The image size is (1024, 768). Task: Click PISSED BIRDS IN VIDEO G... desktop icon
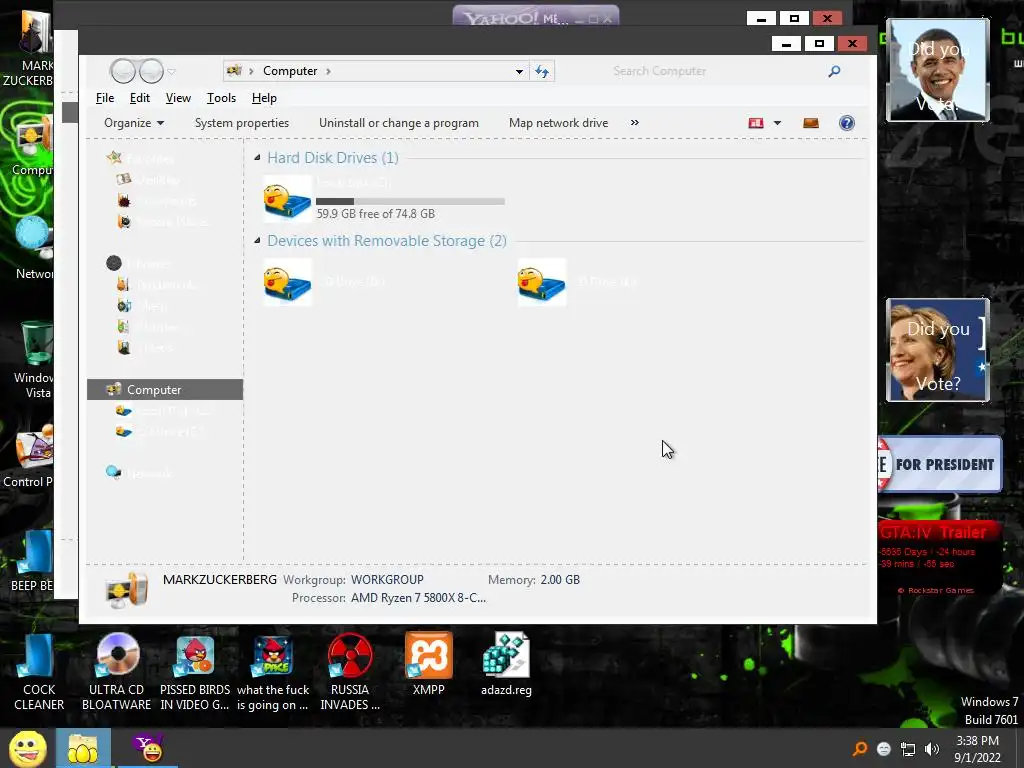[x=195, y=673]
